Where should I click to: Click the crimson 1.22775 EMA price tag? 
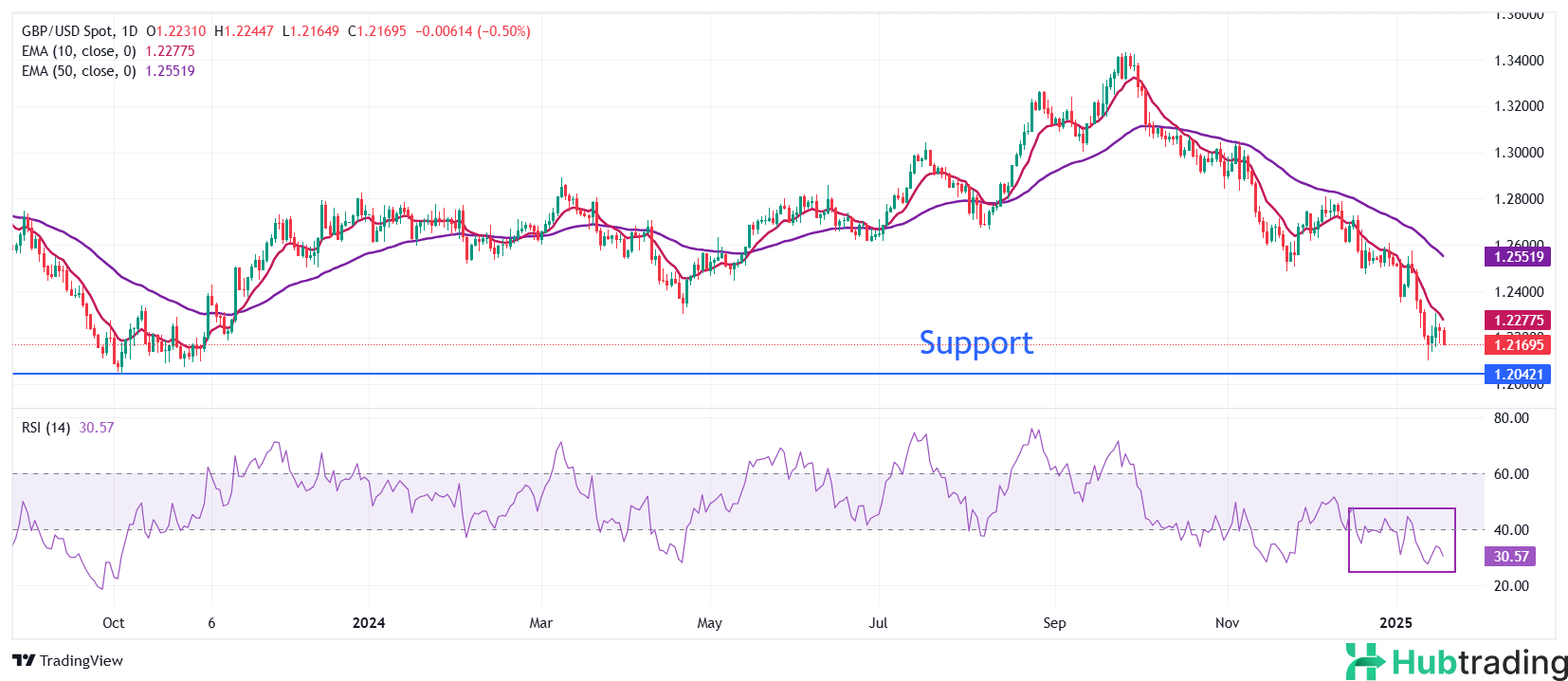(x=1518, y=321)
